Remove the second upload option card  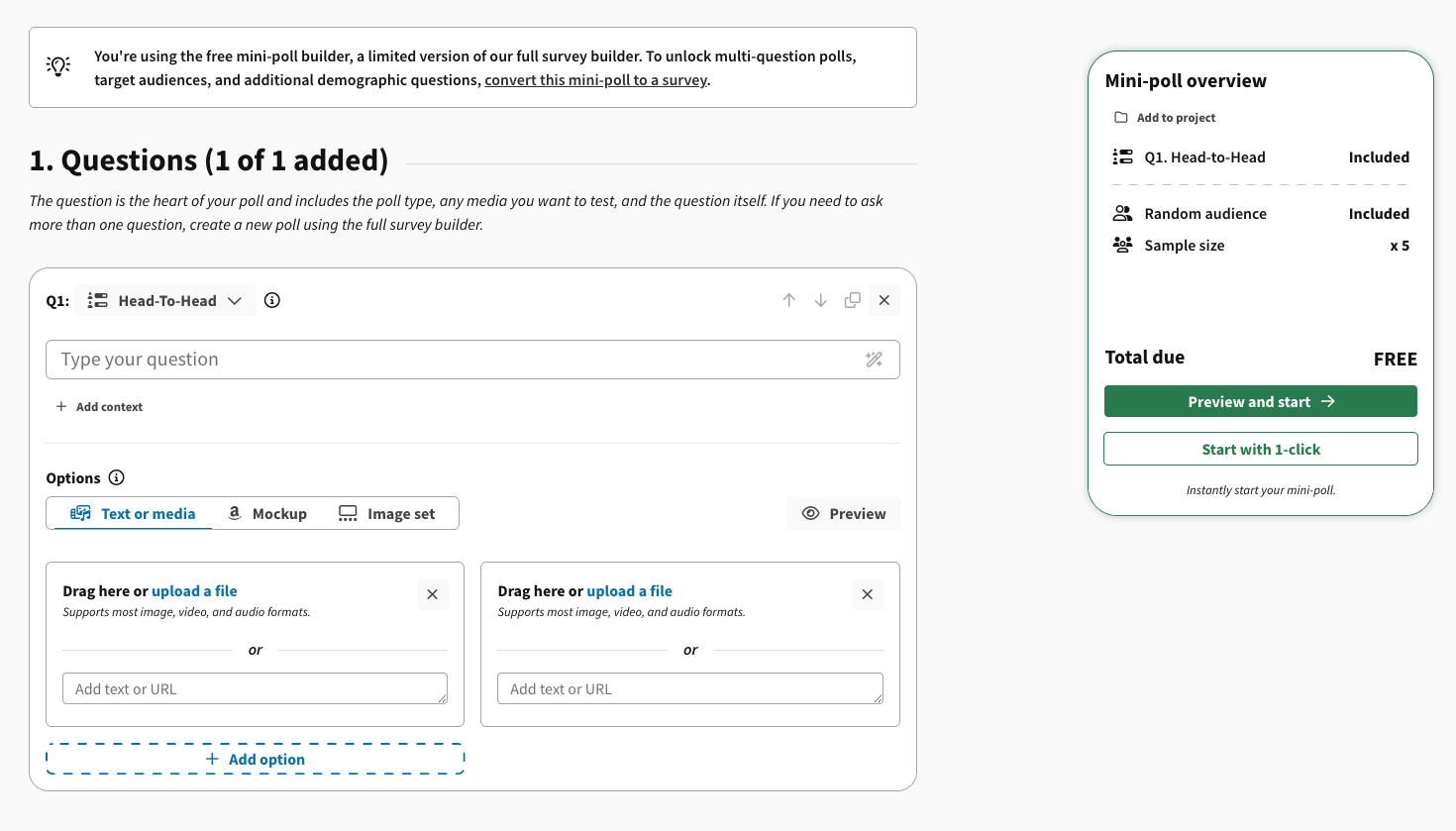coord(868,594)
